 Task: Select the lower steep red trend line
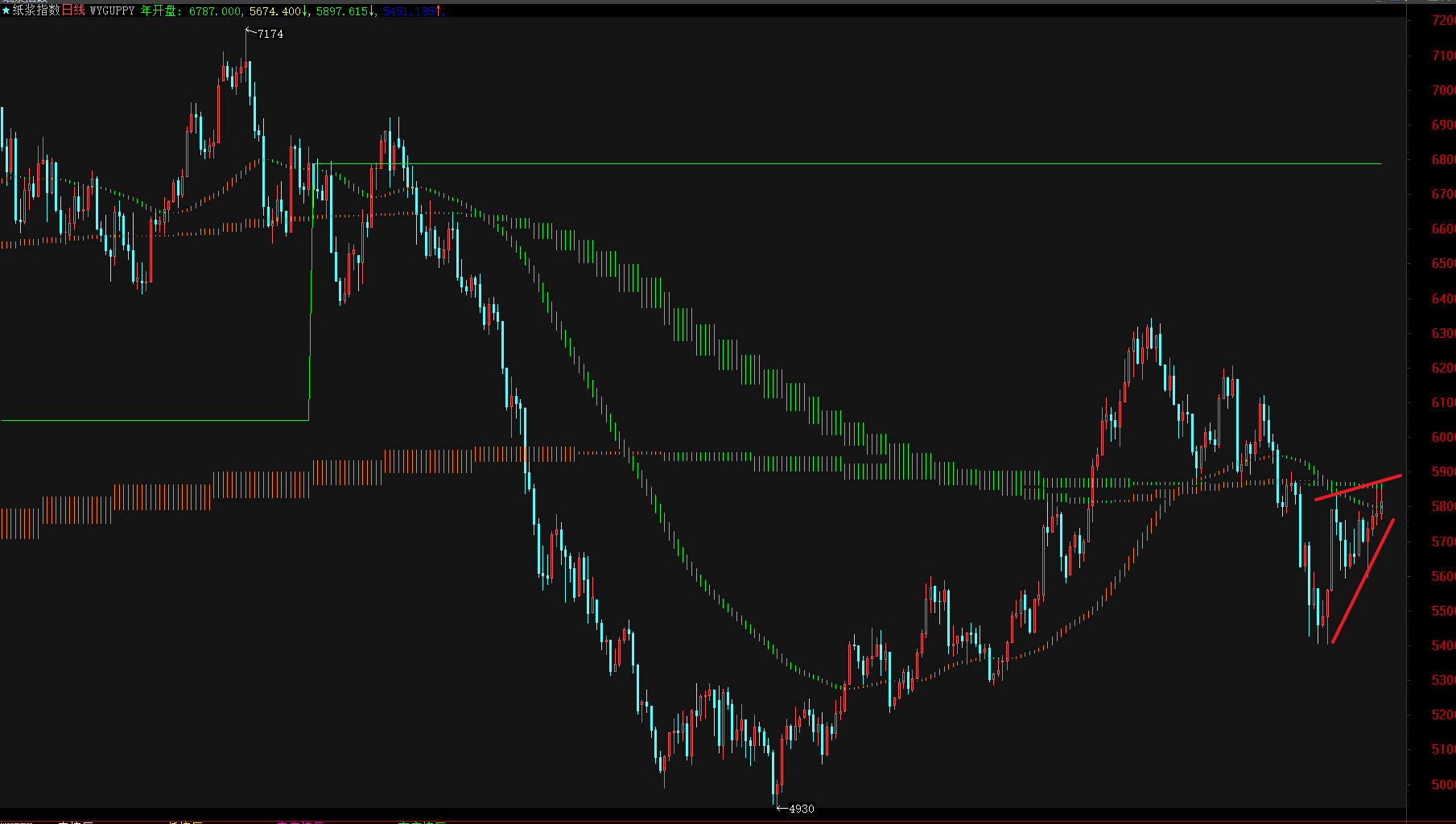pos(1363,581)
